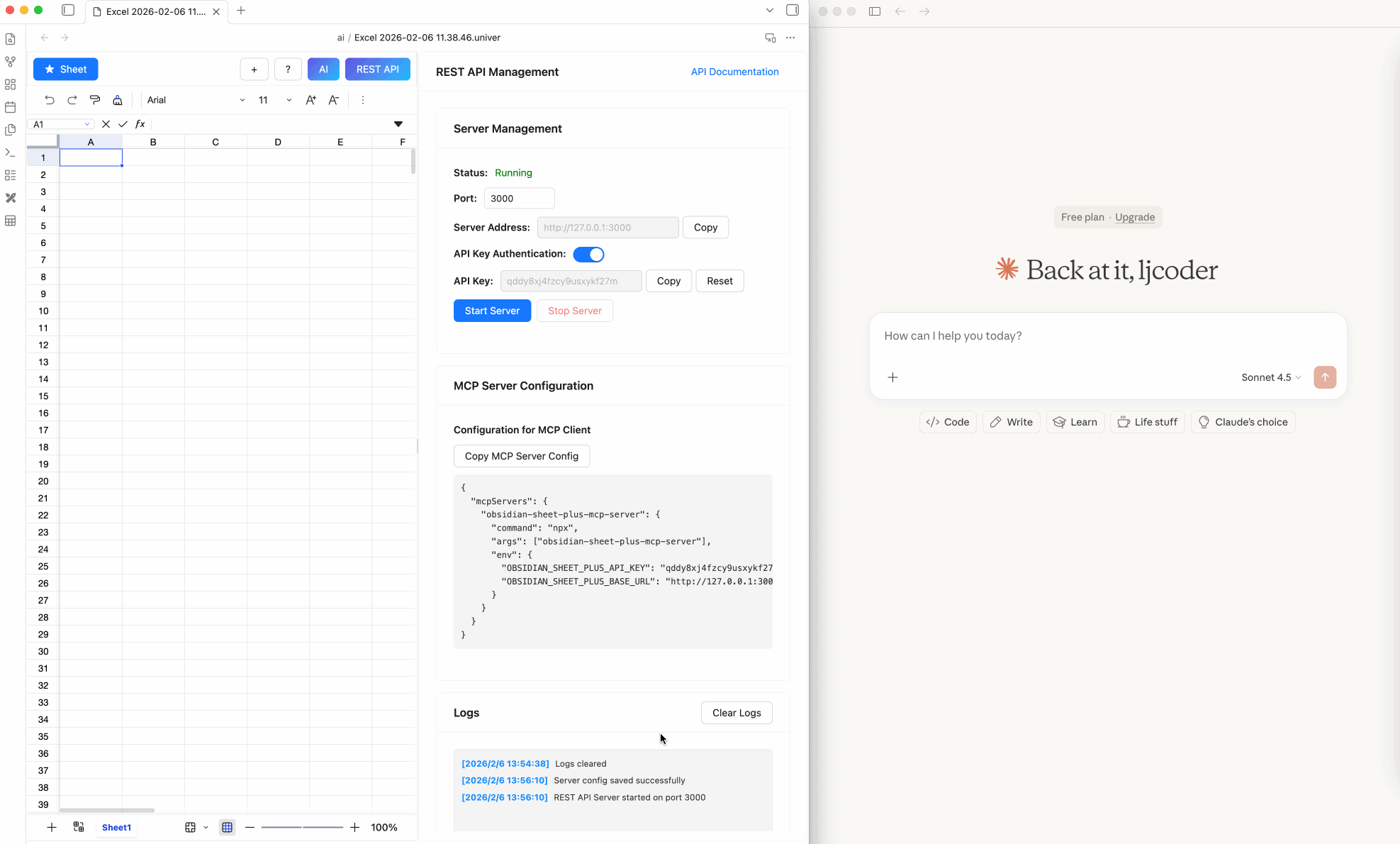Toggle API Key Authentication switch

[588, 254]
